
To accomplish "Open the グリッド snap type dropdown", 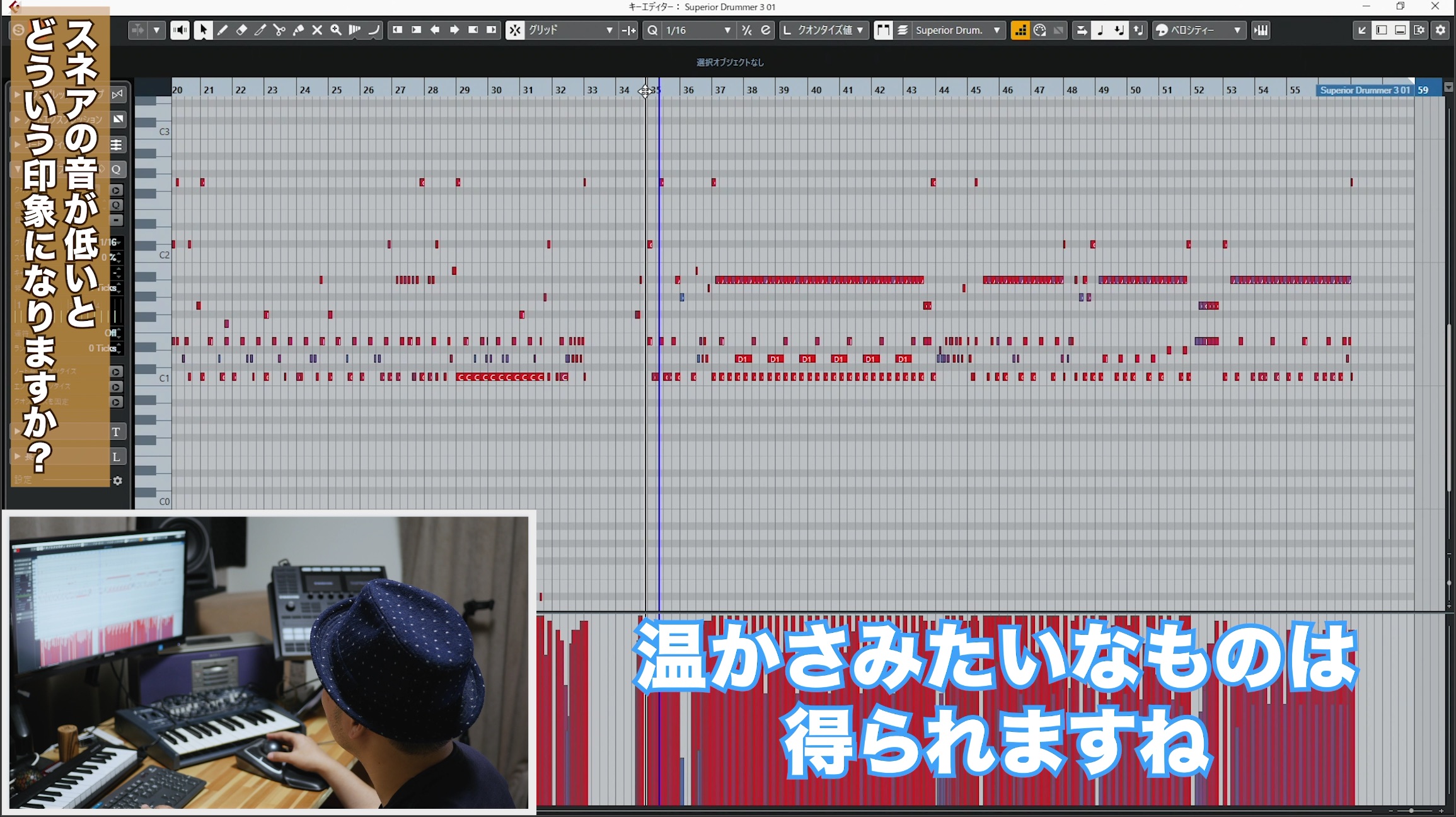I will click(x=570, y=30).
